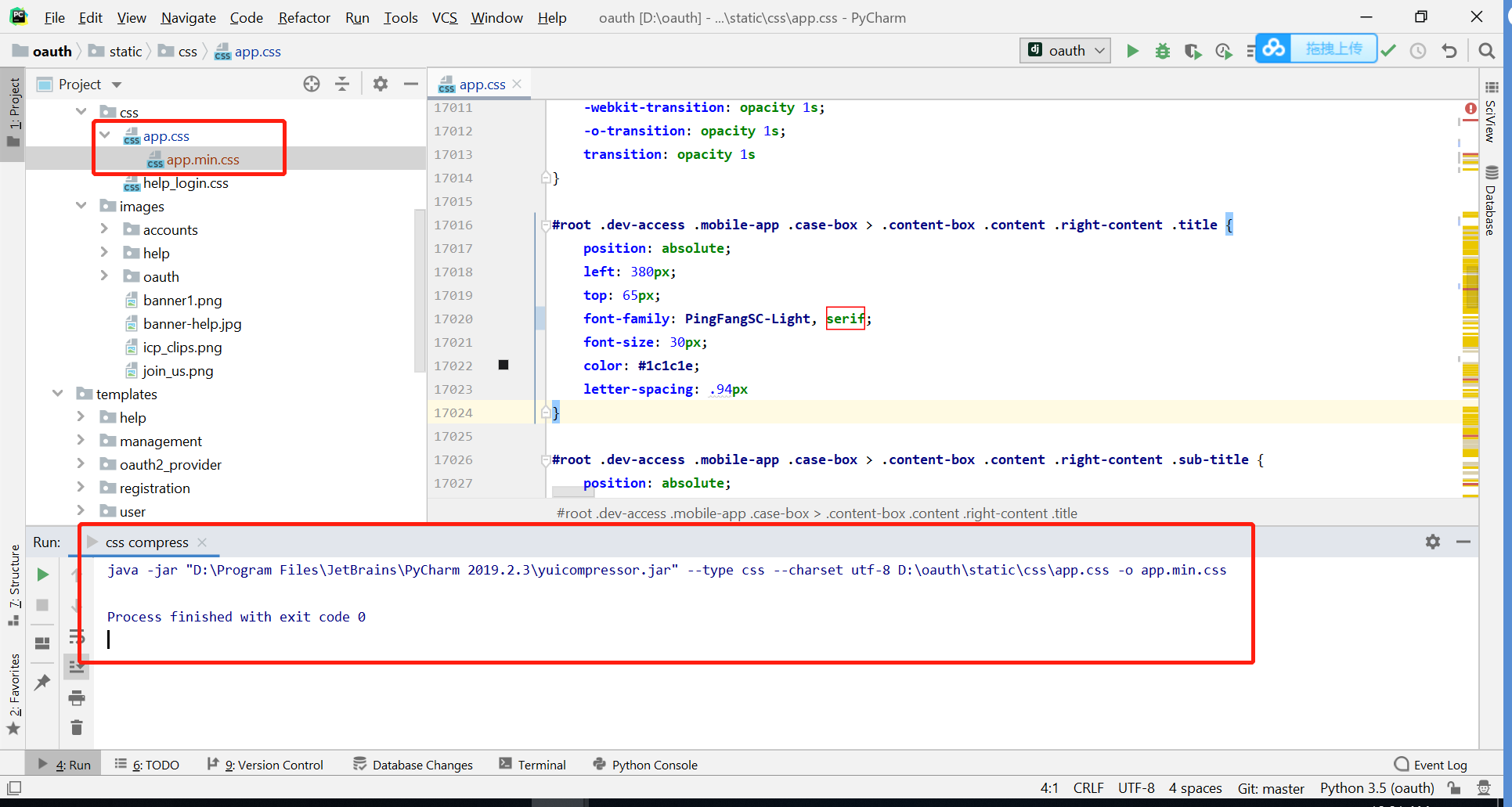The width and height of the screenshot is (1512, 807).
Task: Open the oauth run configuration dropdown
Action: click(1065, 51)
